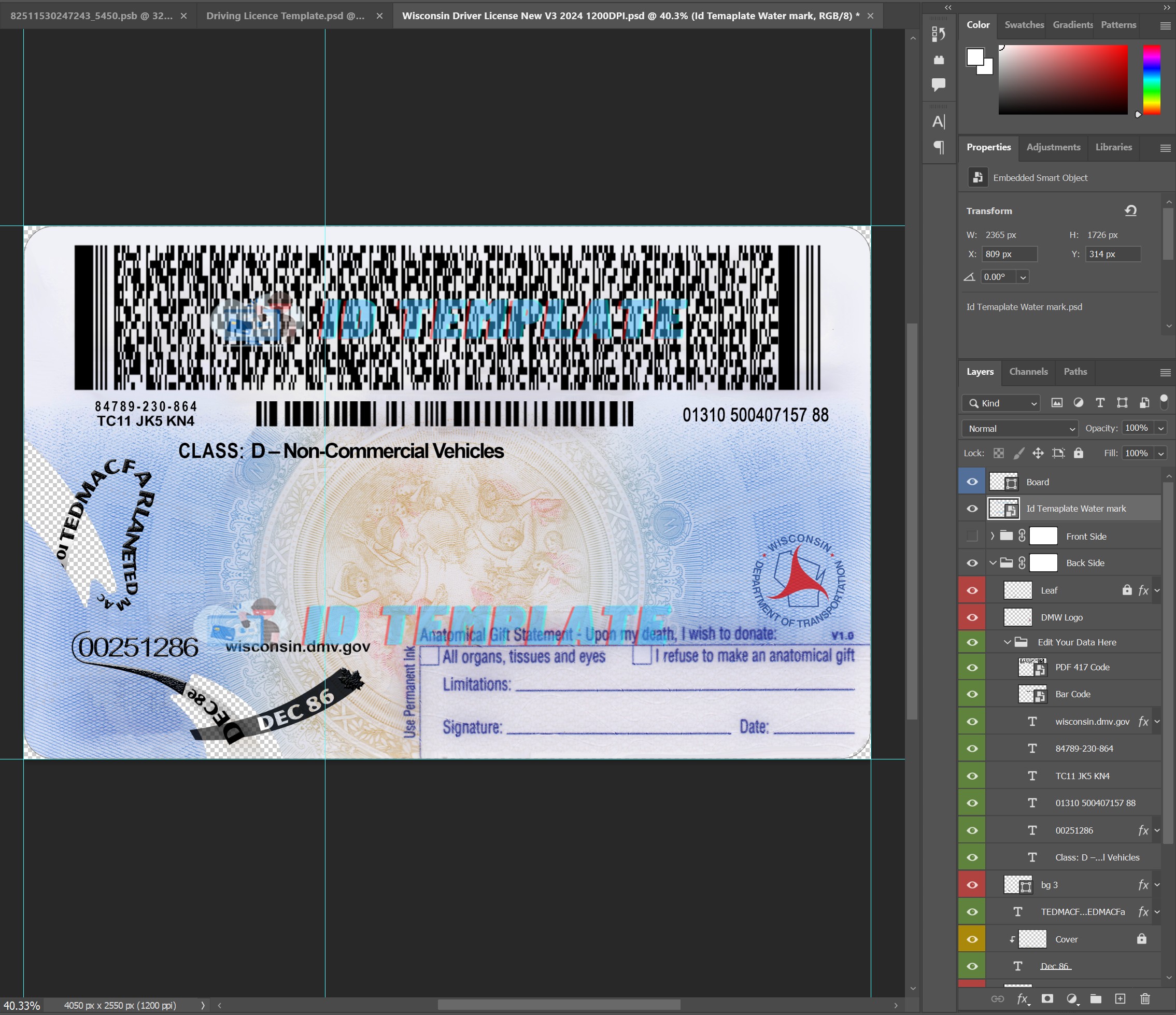The image size is (1176, 1015).
Task: Create a new group folder
Action: coord(1096,998)
